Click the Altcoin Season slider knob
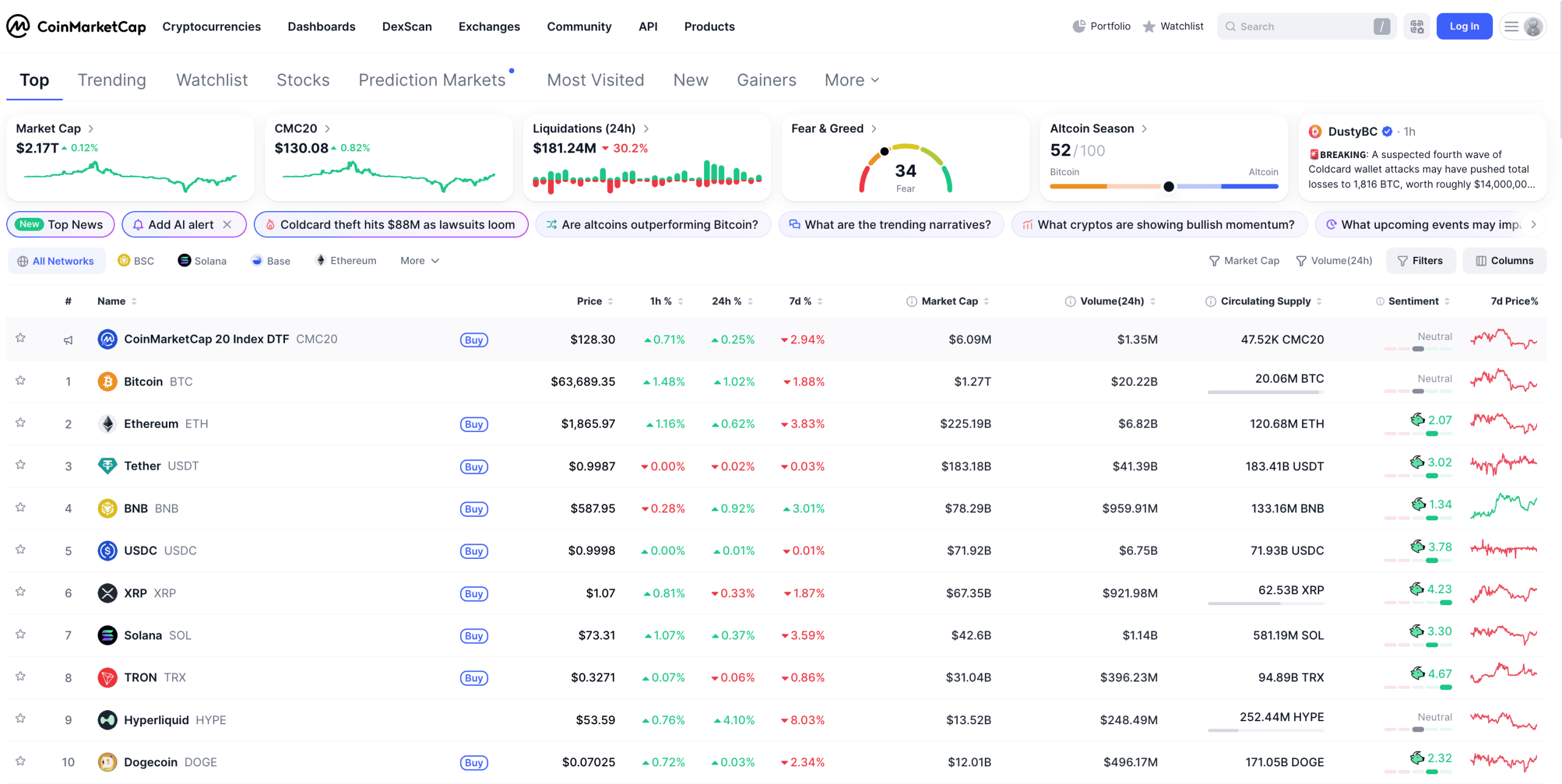Screen dimensions: 1562x784 coord(1168,187)
